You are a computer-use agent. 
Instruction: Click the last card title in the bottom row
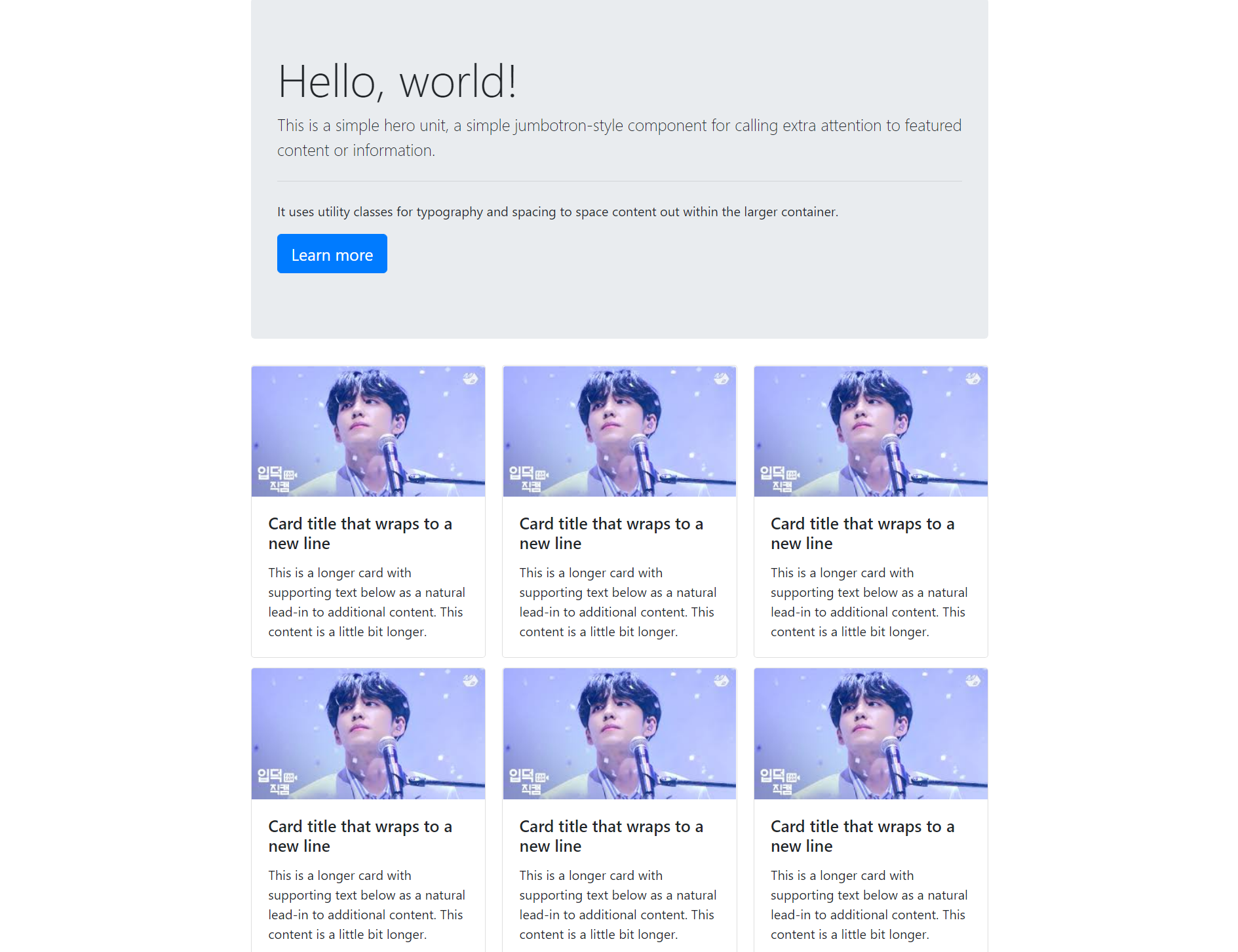[862, 836]
